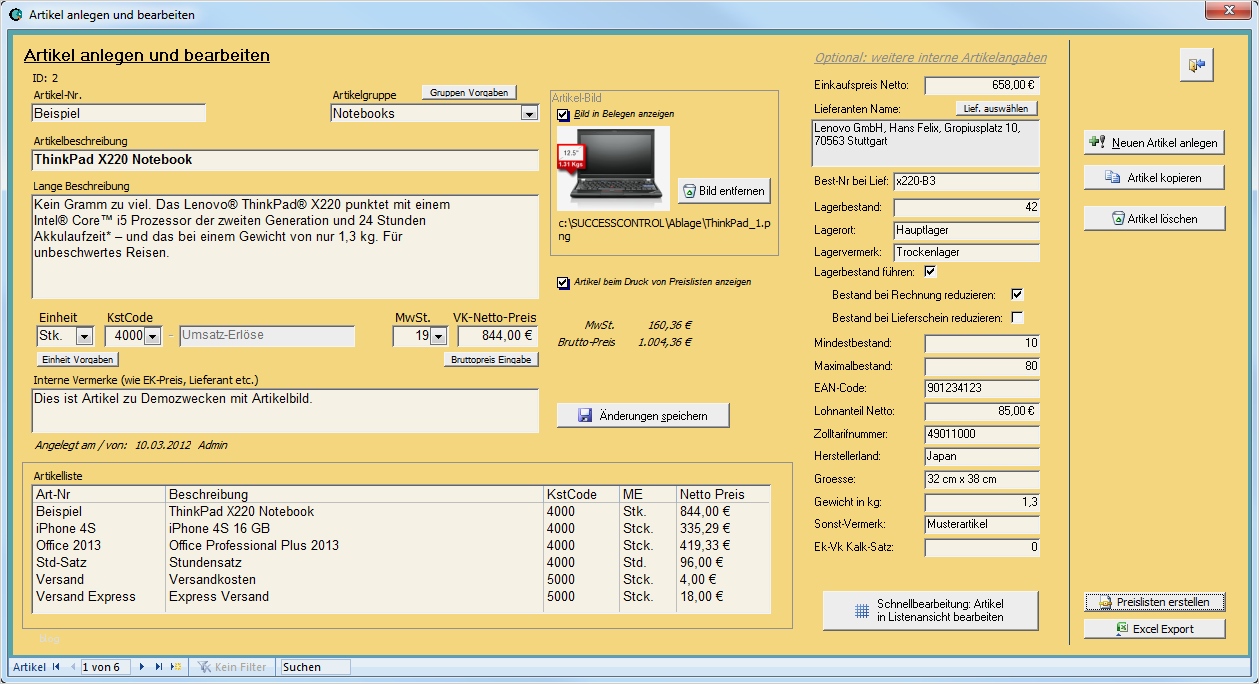Disable Lagerbestand führen checkbox
Viewport: 1259px width, 684px height.
click(930, 271)
